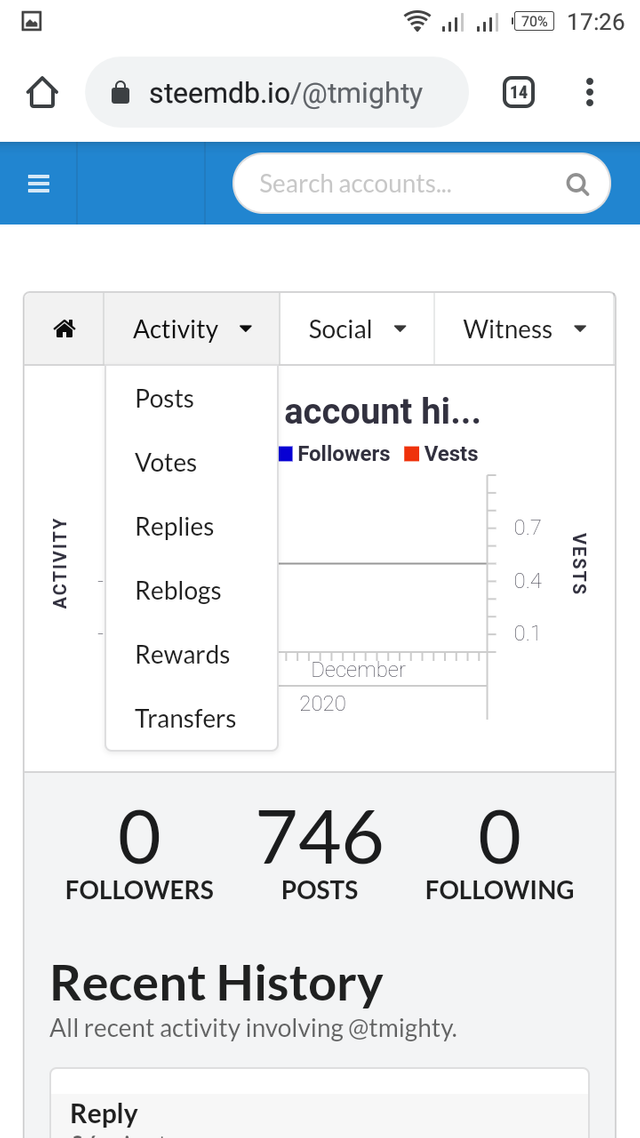Tap the browser home icon
Screen dimensions: 640x1138
pos(42,93)
